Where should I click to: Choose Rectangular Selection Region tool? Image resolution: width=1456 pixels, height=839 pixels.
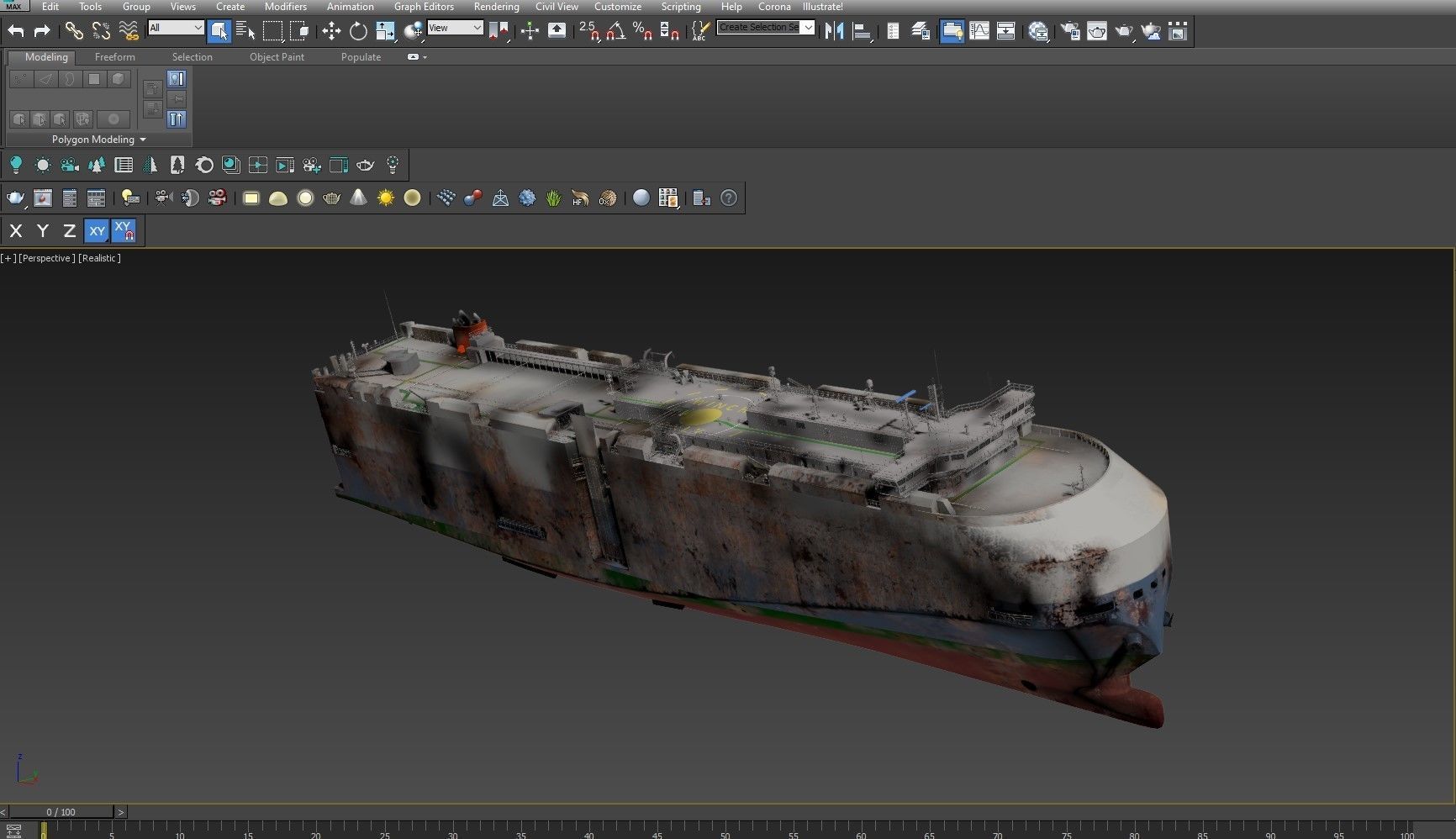(272, 31)
